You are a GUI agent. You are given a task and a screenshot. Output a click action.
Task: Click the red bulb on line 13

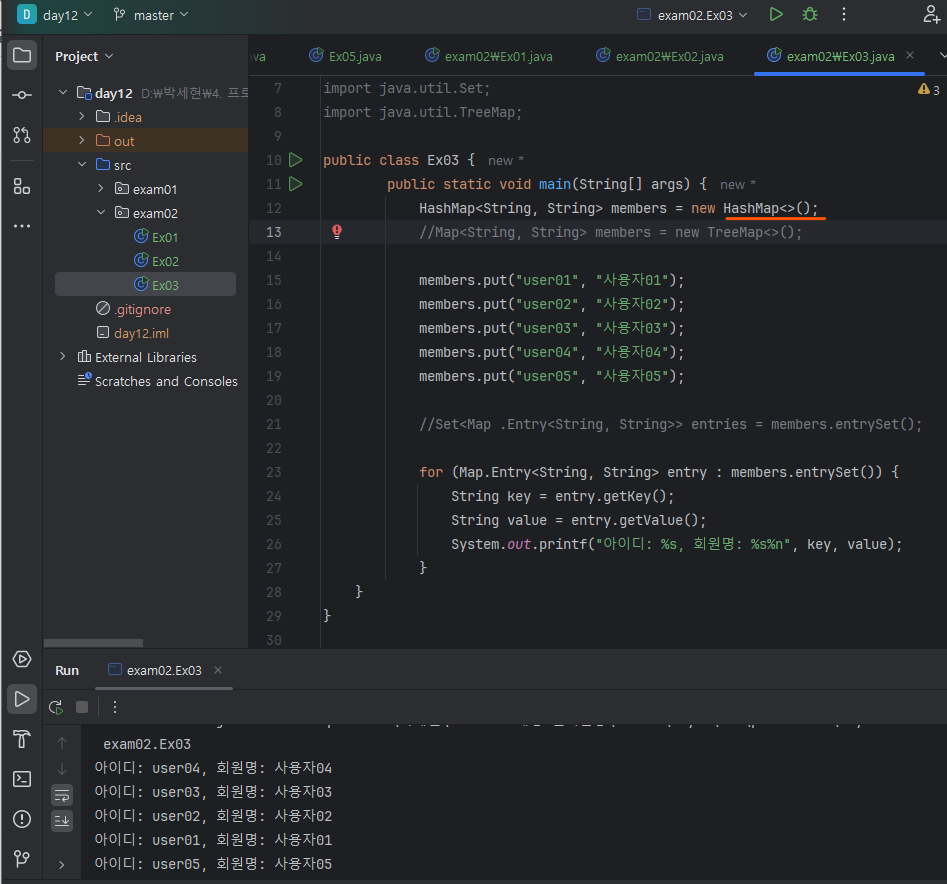click(337, 232)
